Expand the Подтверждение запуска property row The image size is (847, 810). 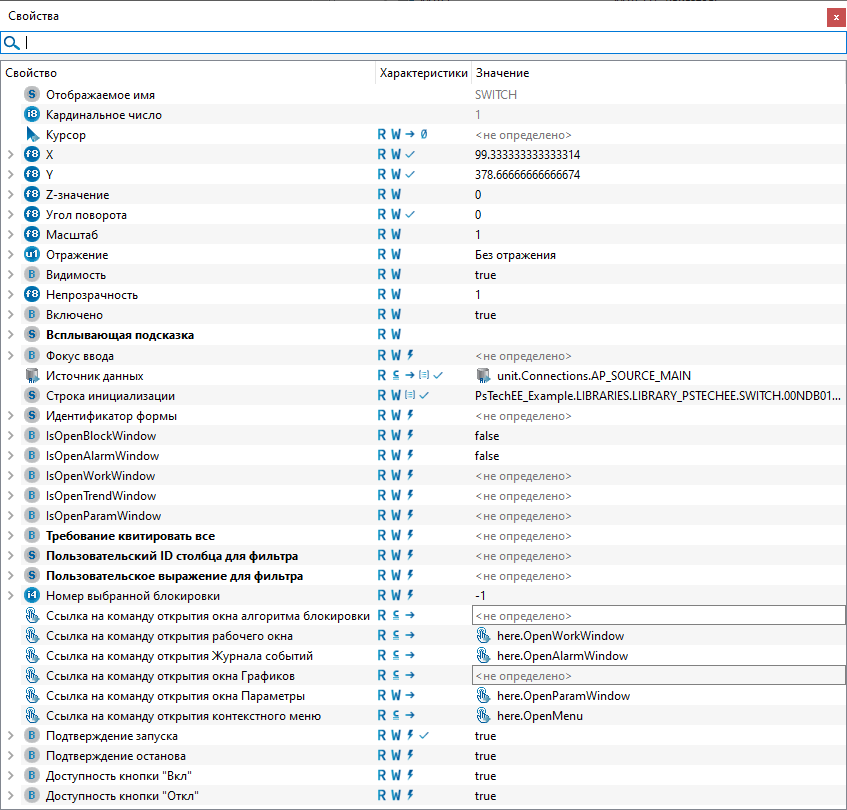point(10,736)
